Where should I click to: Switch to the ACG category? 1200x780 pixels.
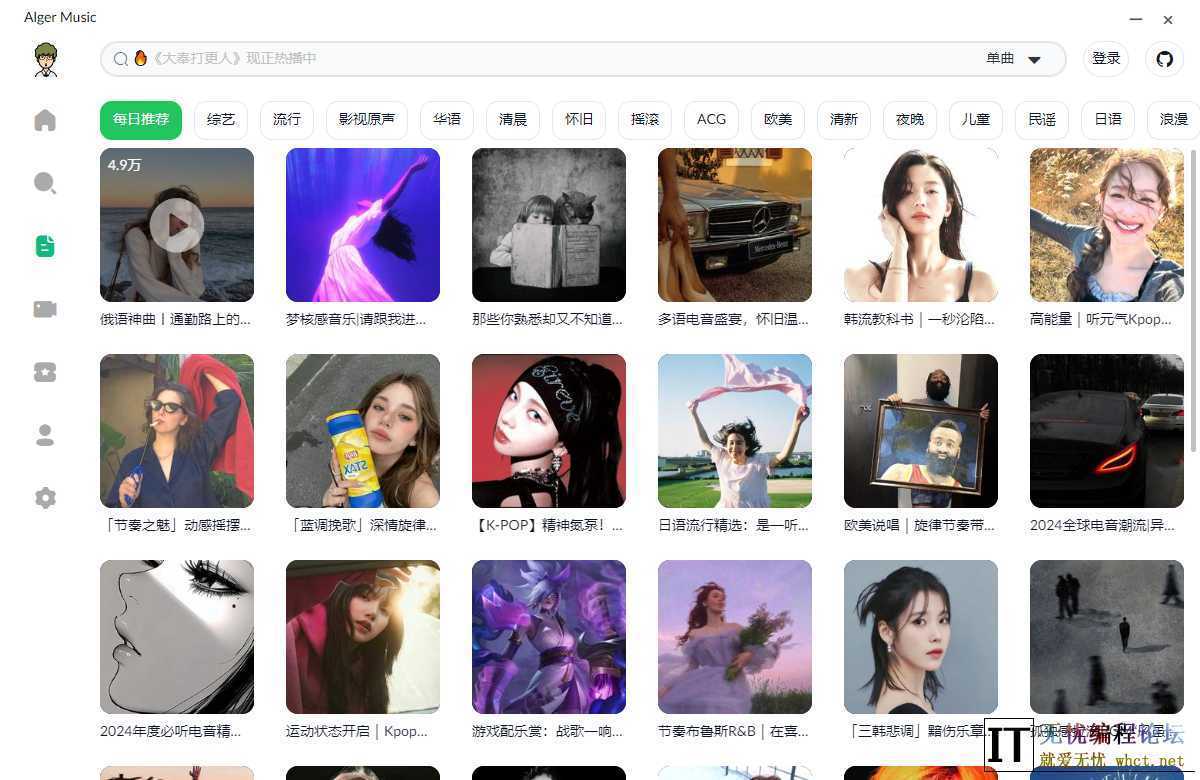pyautogui.click(x=711, y=119)
